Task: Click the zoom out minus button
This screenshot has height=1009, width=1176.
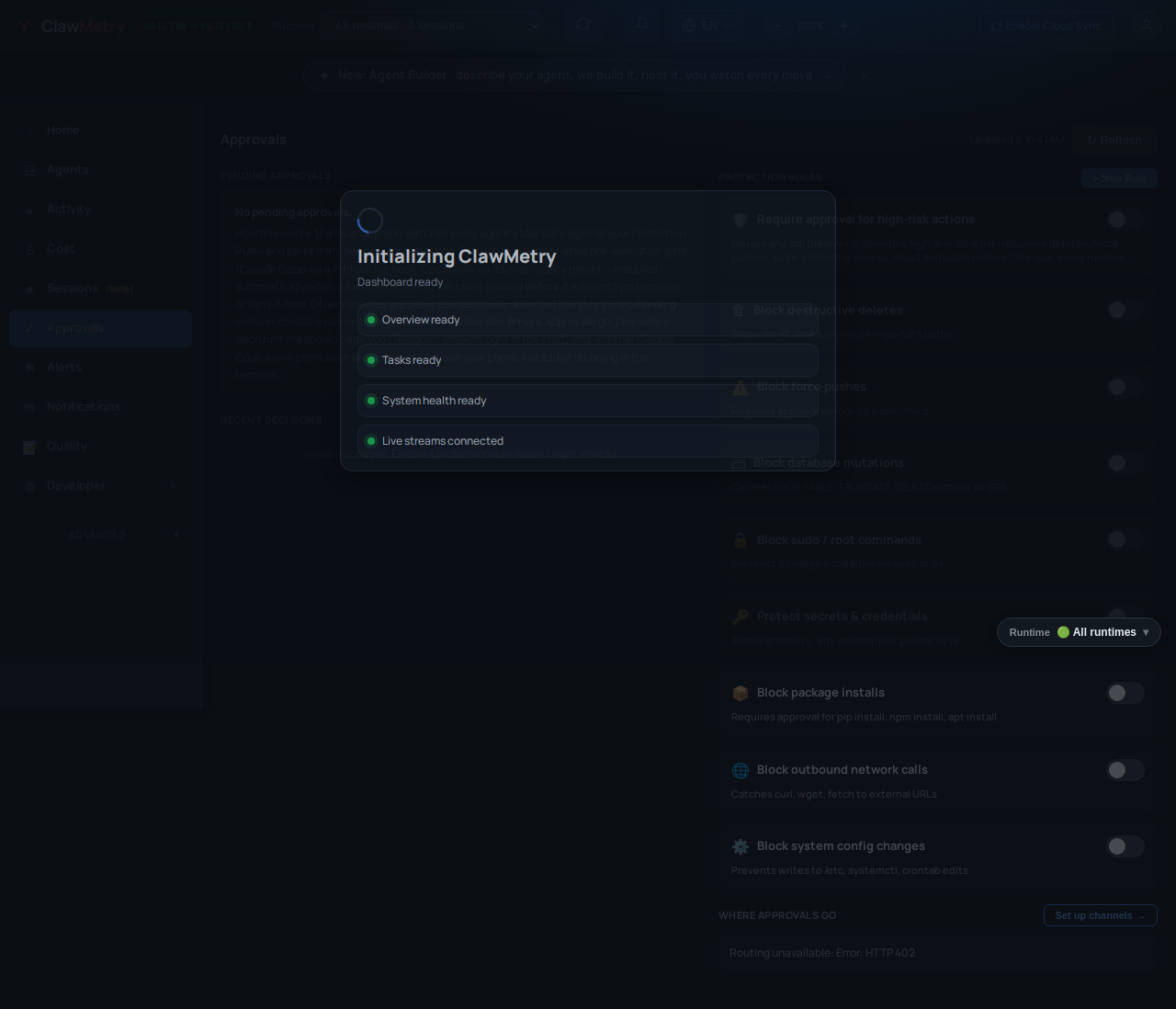Action: coord(779,26)
